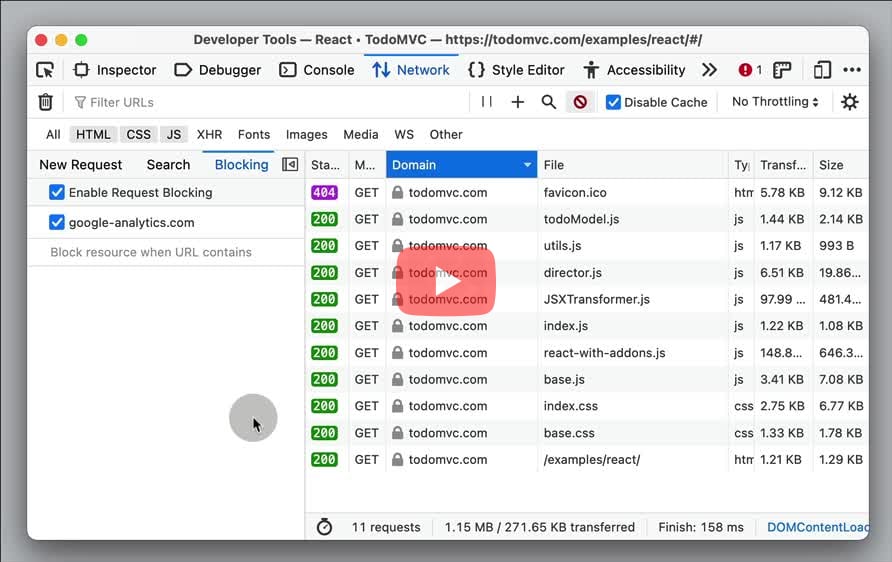
Task: Start performance analysis stopwatch icon
Action: pos(324,527)
